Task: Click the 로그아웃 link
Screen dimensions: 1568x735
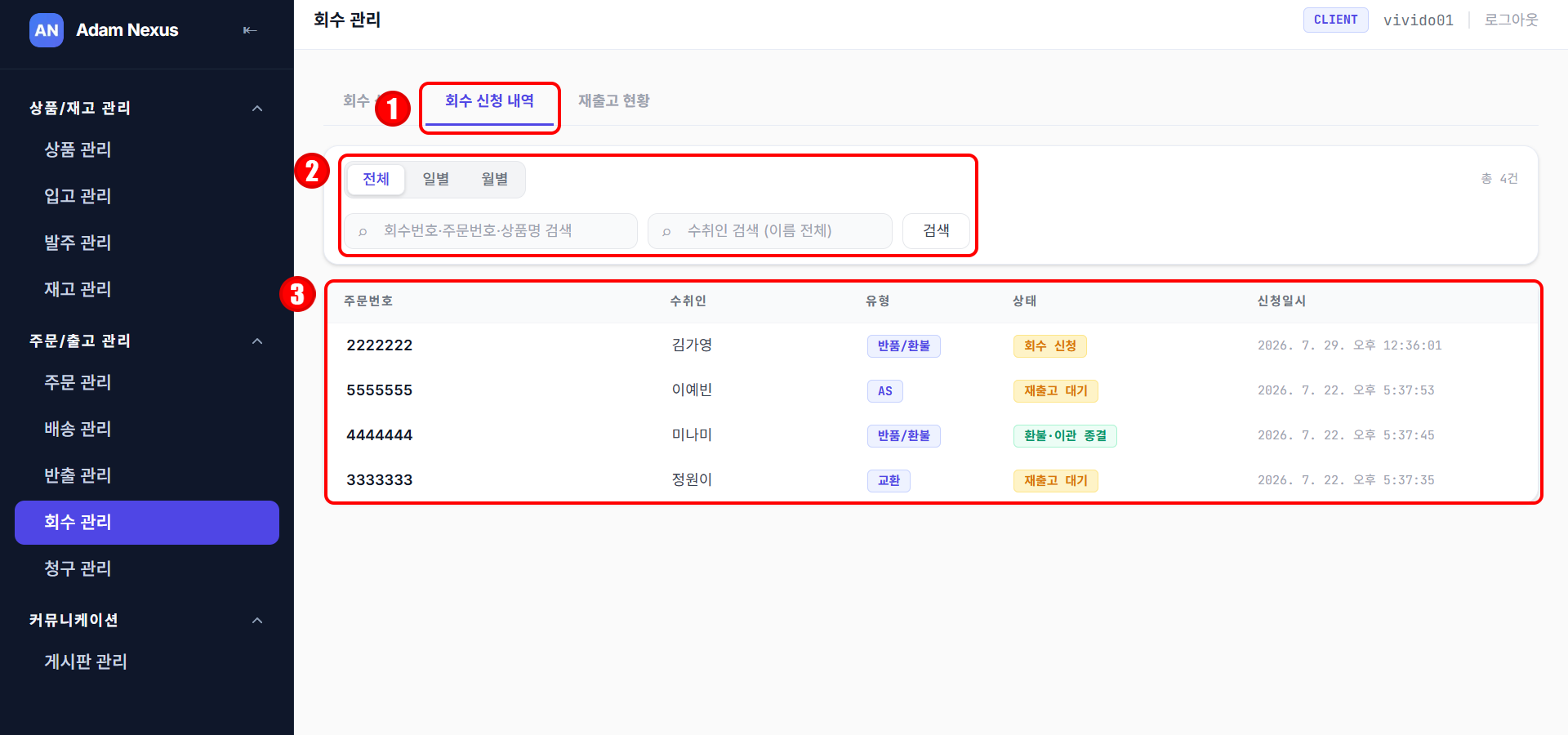Action: pos(1511,20)
